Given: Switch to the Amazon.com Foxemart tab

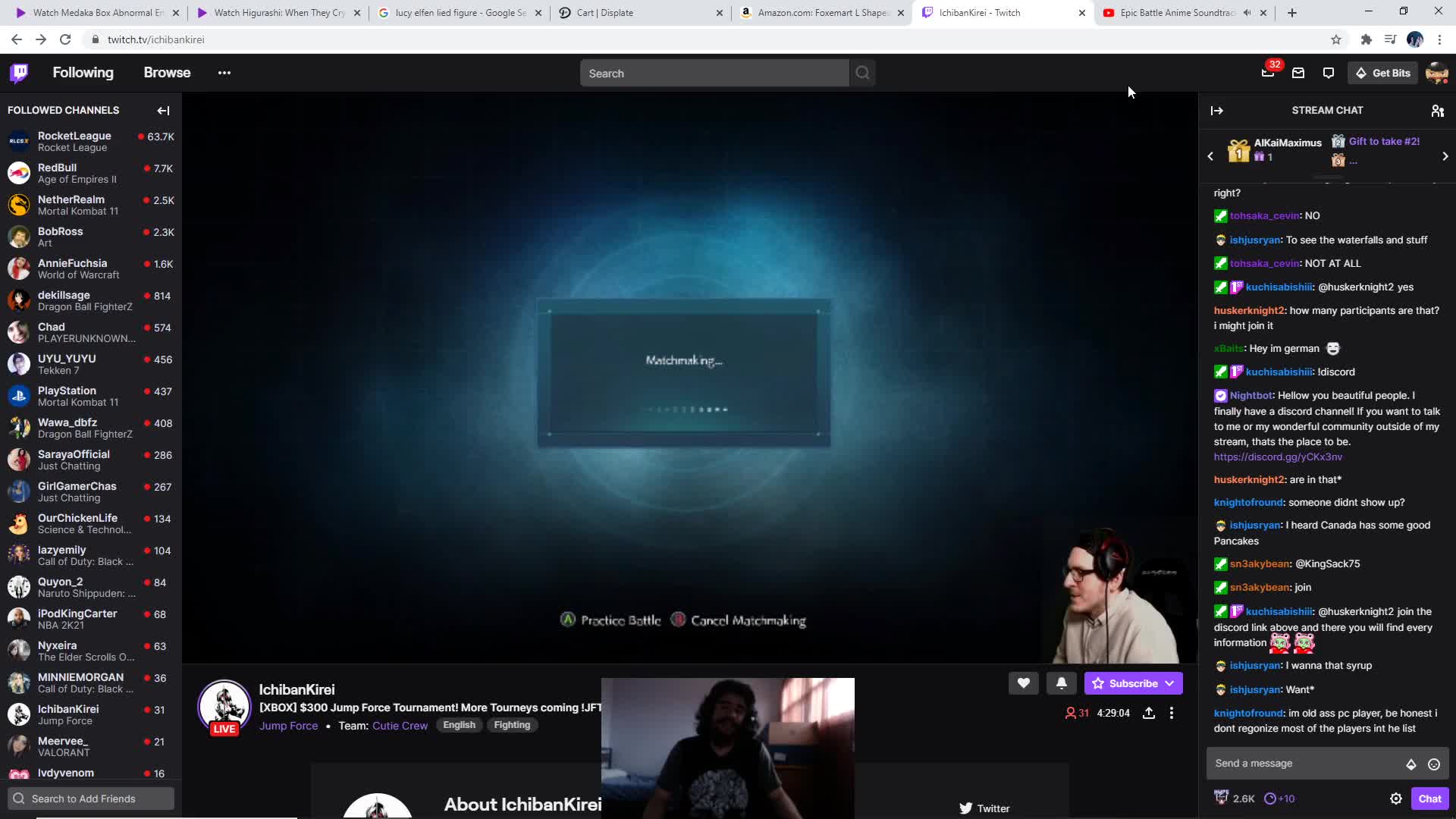Looking at the screenshot, I should click(823, 13).
